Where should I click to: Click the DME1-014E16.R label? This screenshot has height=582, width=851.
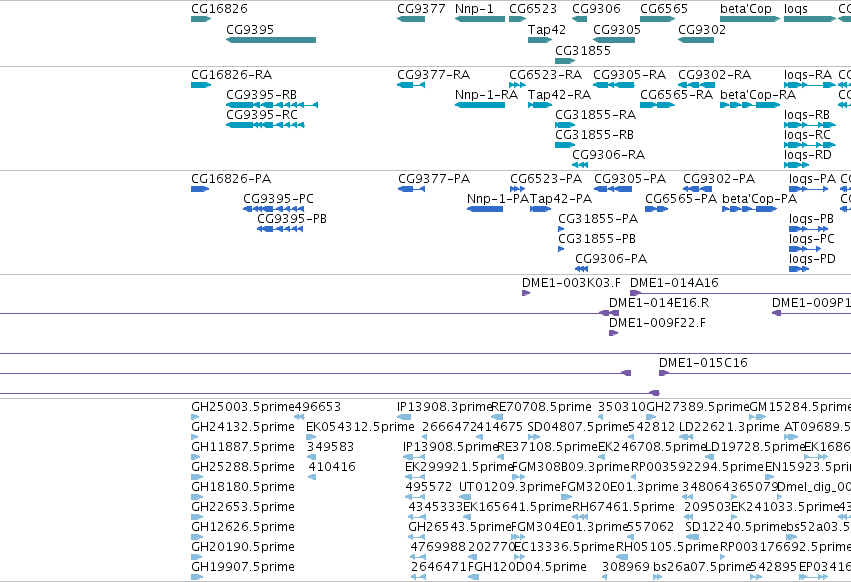pyautogui.click(x=659, y=303)
